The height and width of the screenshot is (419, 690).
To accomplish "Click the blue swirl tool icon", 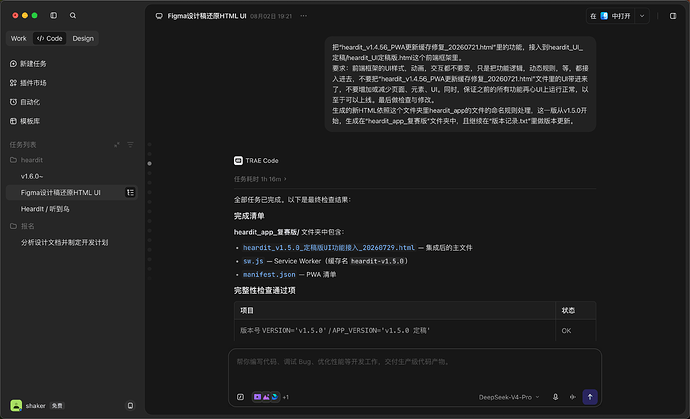I will [275, 397].
